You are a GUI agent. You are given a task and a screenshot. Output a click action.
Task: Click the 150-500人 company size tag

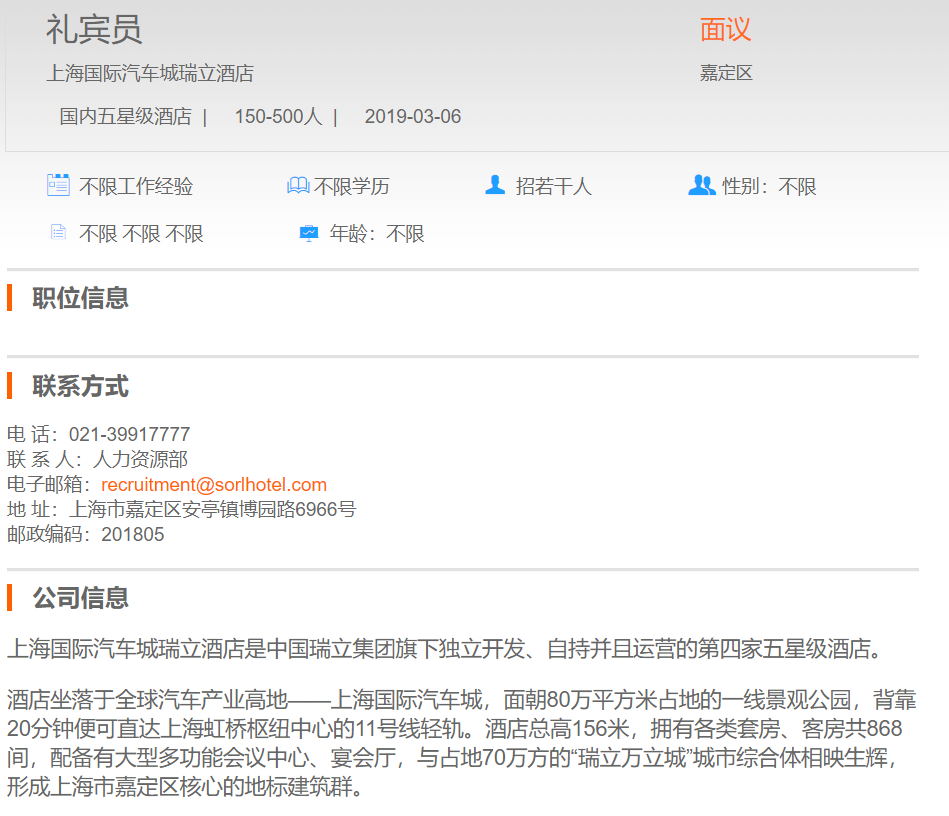pos(278,117)
